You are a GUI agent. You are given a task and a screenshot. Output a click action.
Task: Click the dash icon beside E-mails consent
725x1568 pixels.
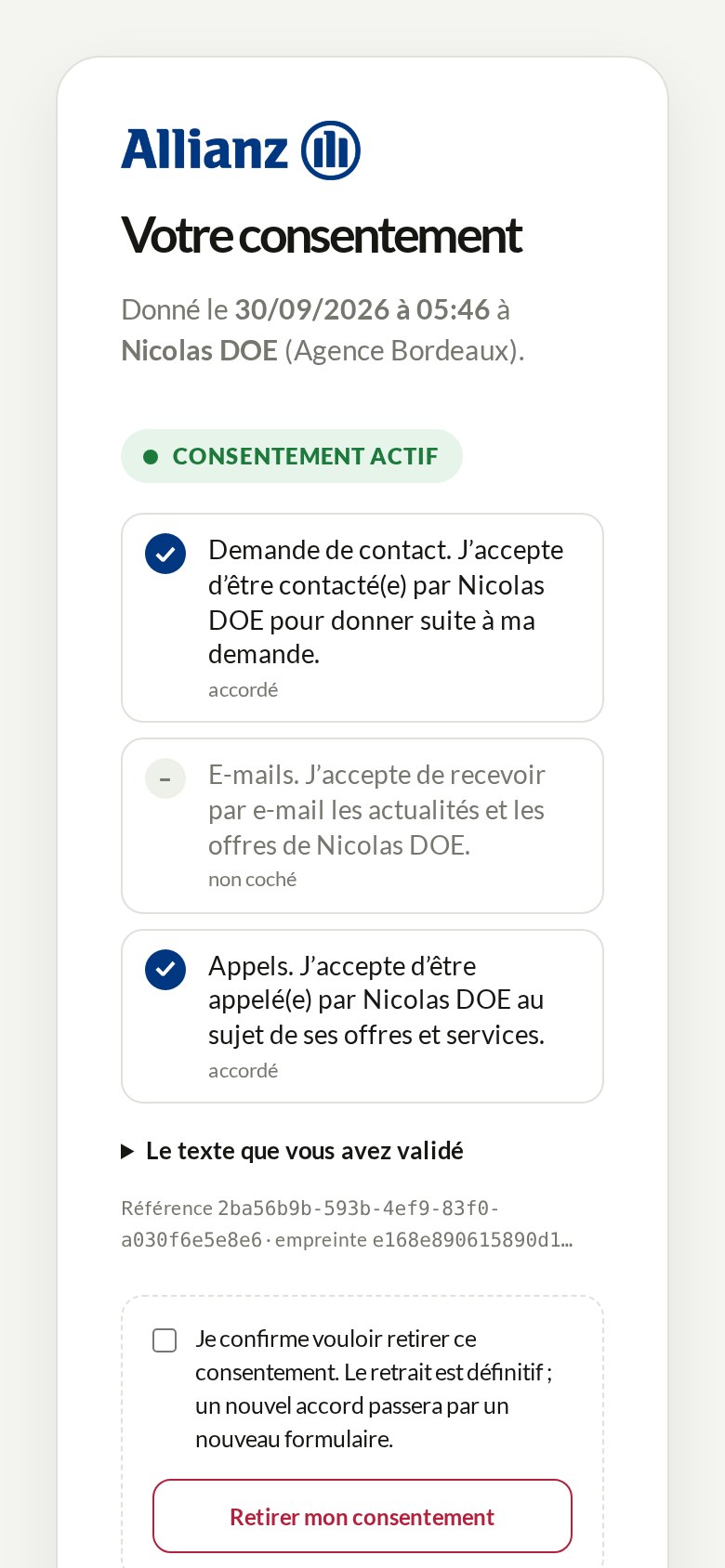point(165,778)
